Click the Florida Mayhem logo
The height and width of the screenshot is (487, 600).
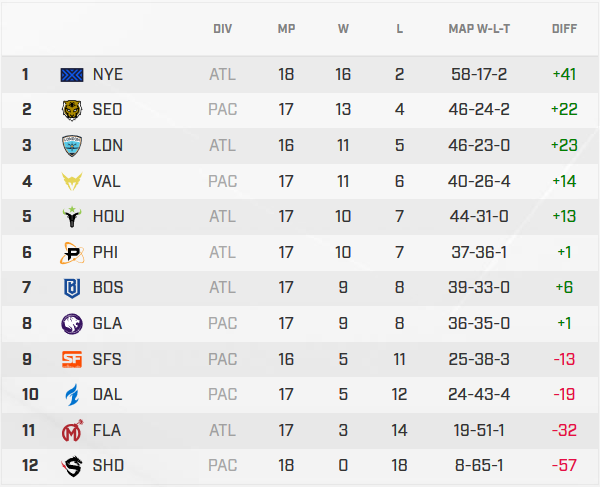pos(73,430)
